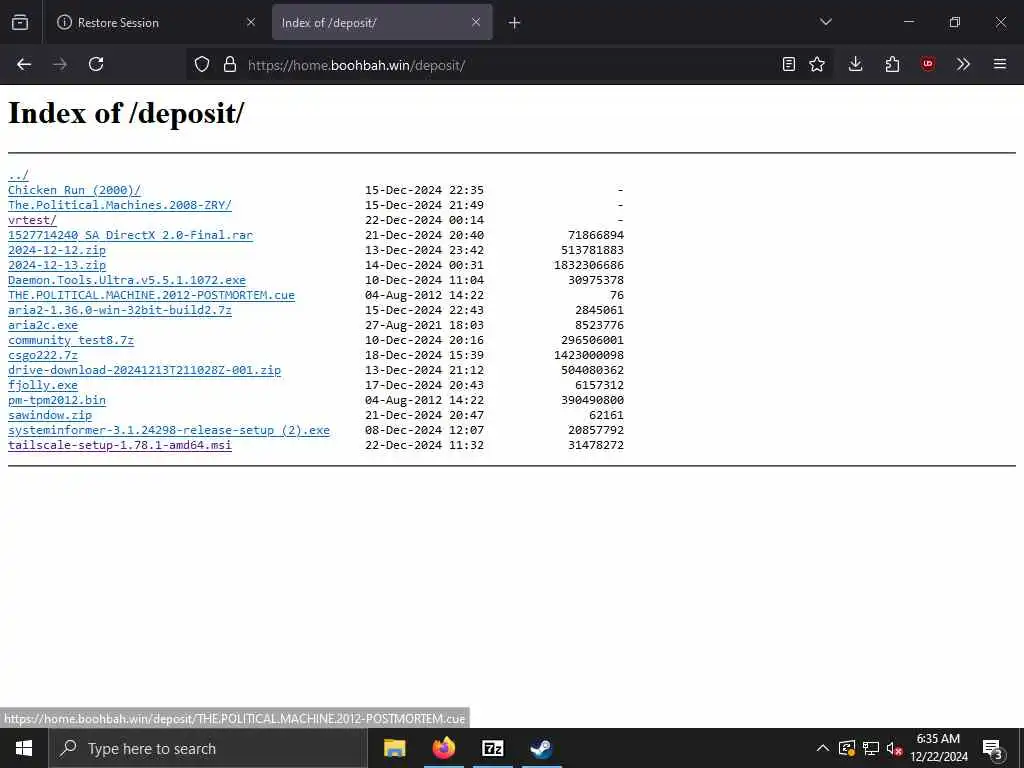Open muted volume tray icon
The height and width of the screenshot is (768, 1024).
[x=895, y=748]
